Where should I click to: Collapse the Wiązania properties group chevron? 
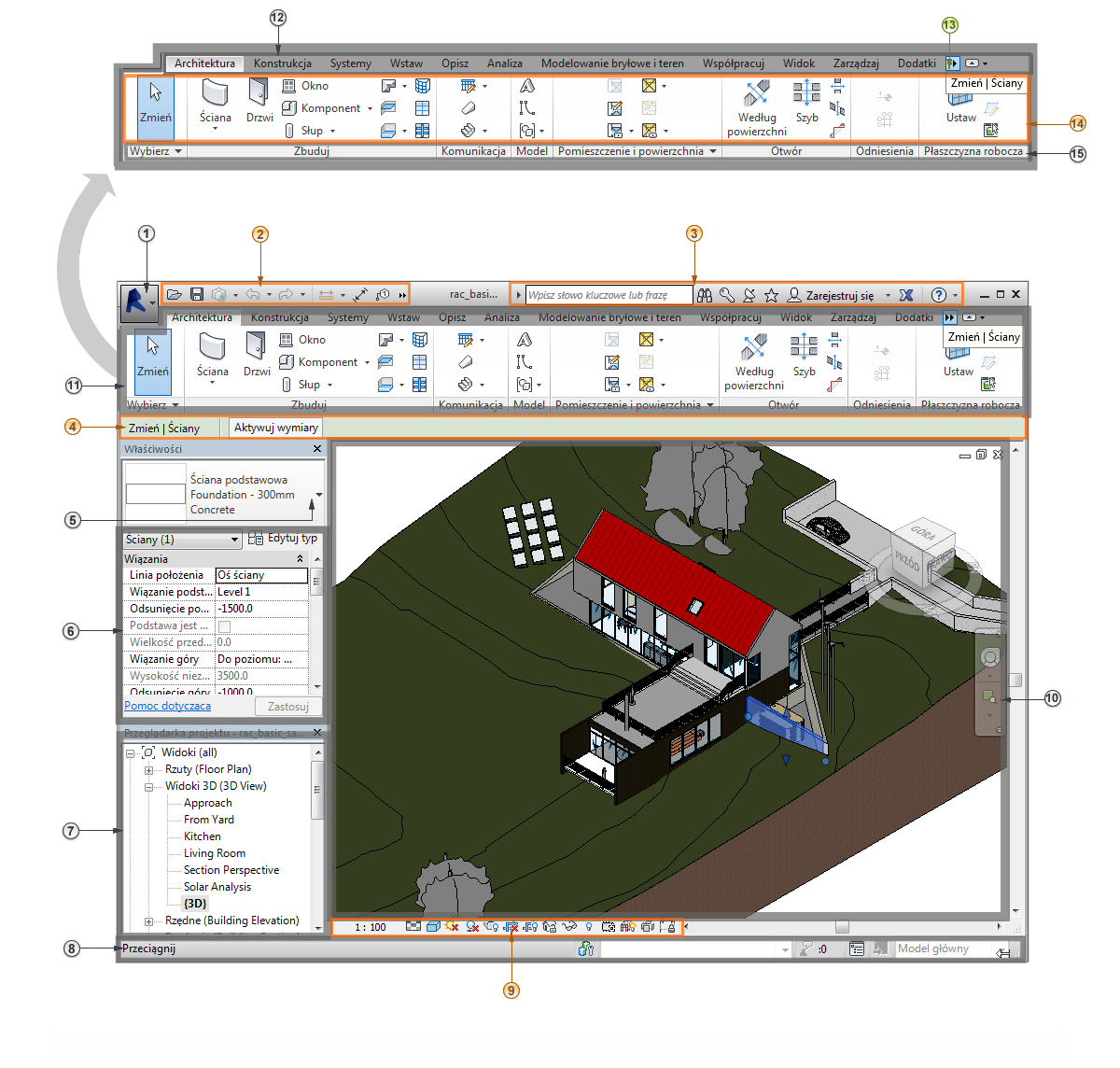point(300,558)
